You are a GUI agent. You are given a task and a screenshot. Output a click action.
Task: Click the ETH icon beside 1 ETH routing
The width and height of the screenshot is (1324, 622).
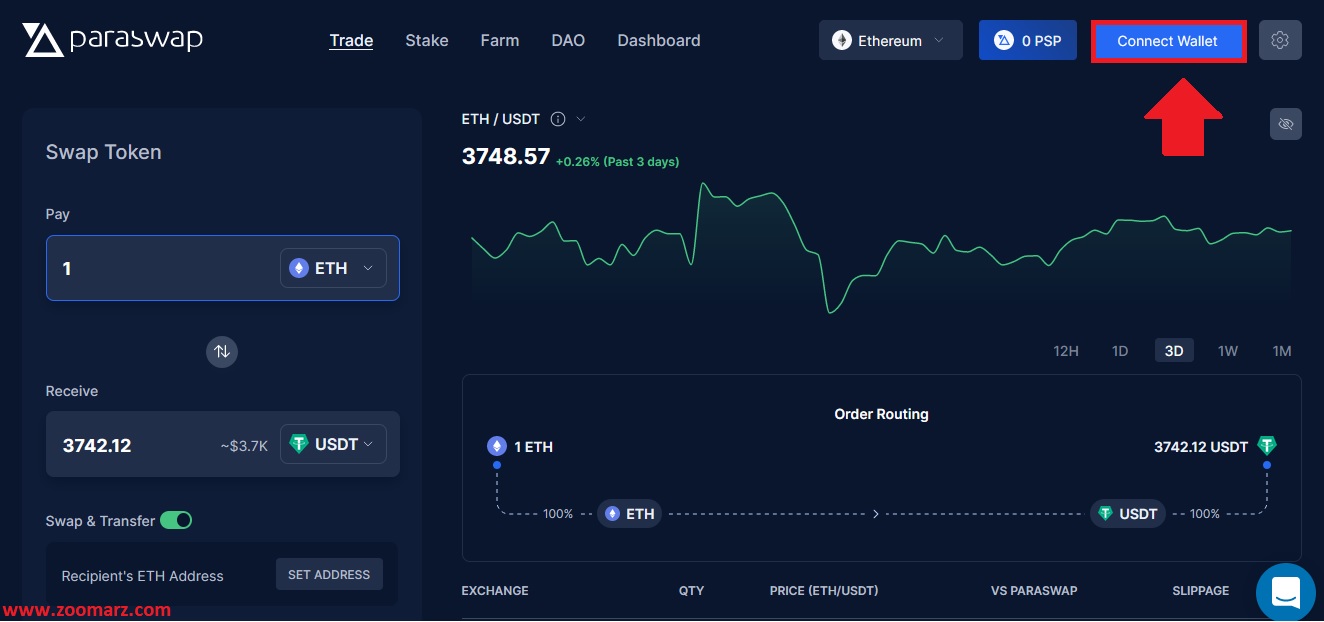[x=497, y=446]
